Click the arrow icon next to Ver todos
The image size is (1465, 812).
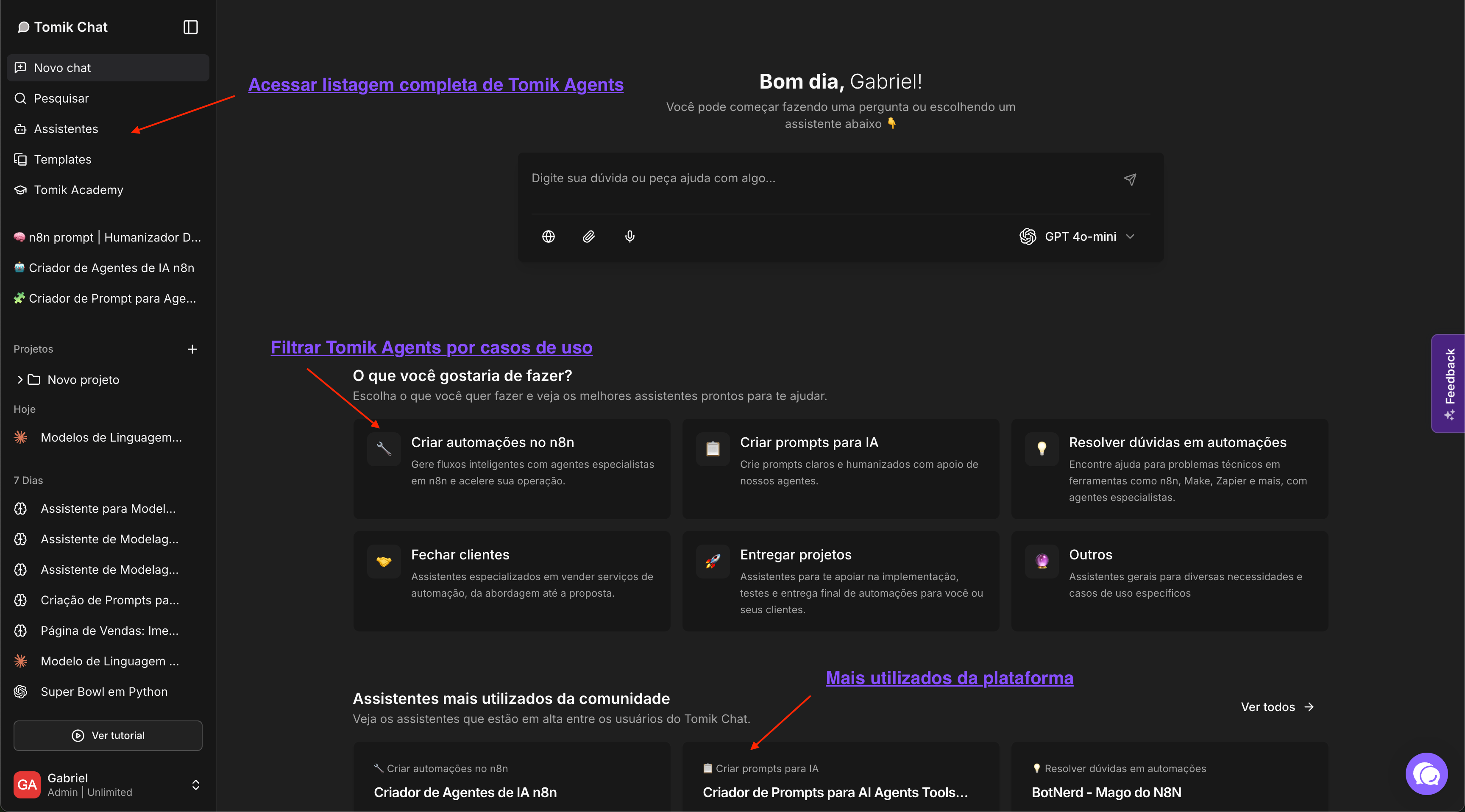[1309, 707]
